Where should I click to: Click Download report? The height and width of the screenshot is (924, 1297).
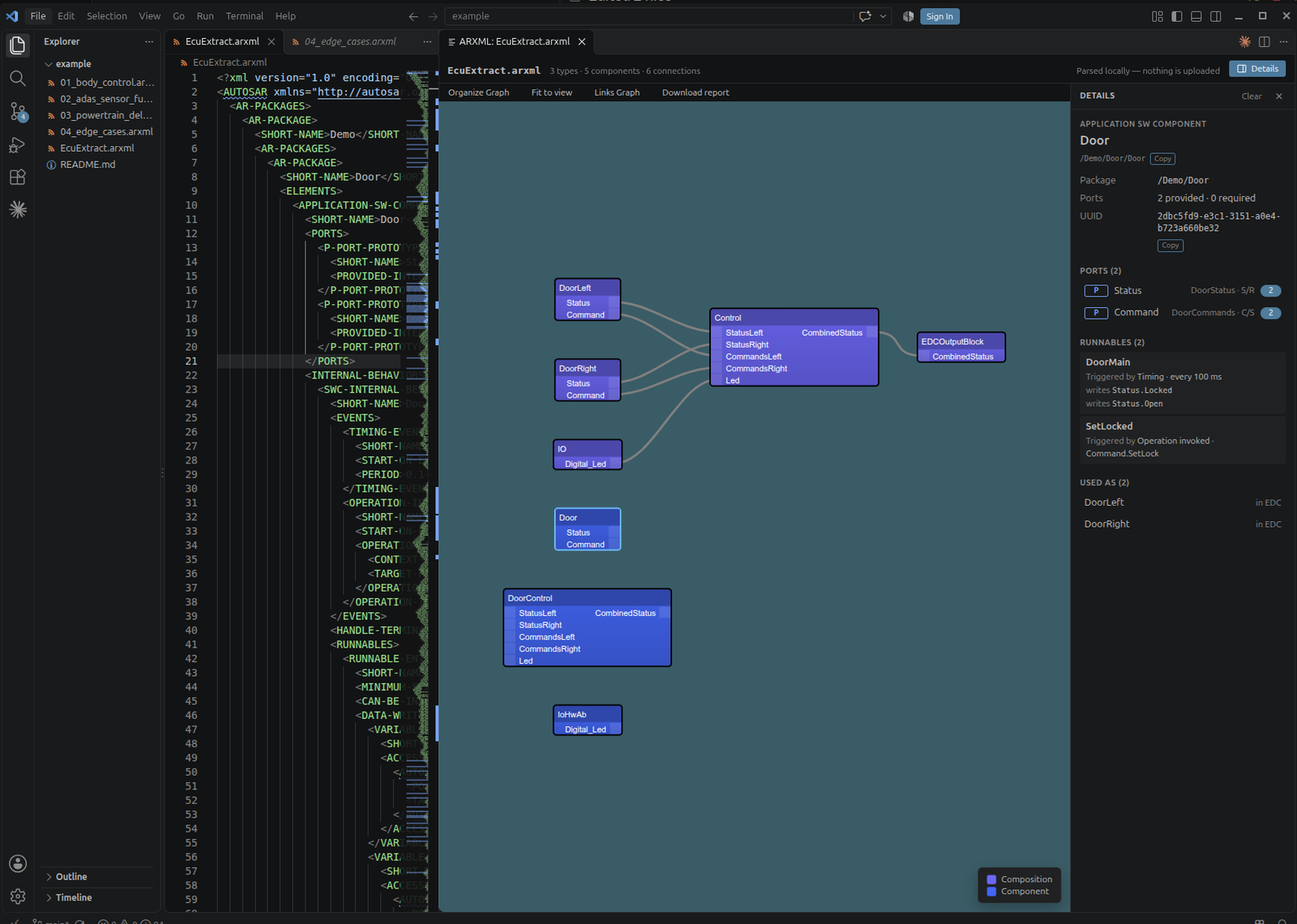pyautogui.click(x=696, y=92)
